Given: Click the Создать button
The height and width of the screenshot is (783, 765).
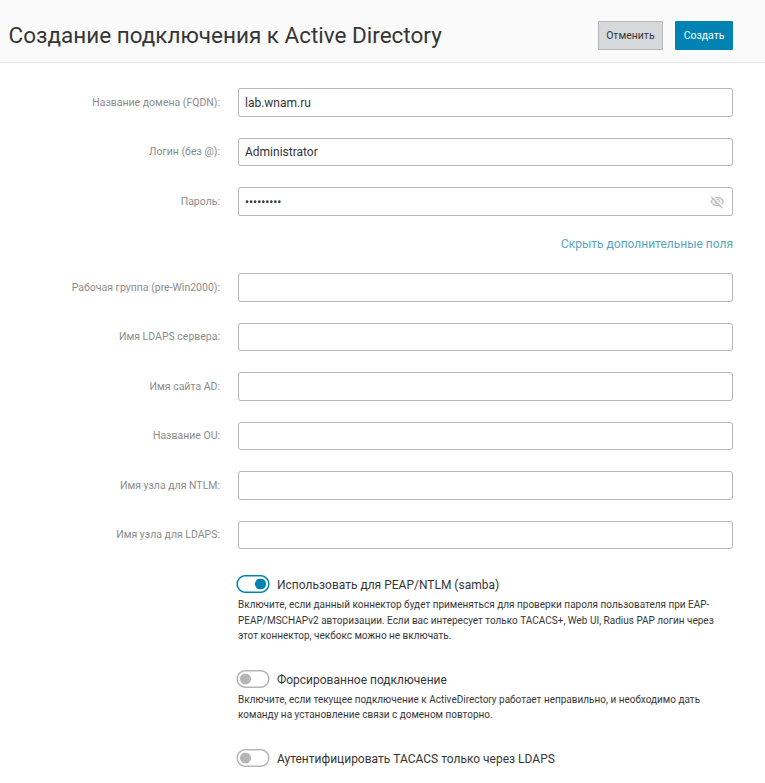Looking at the screenshot, I should [703, 35].
